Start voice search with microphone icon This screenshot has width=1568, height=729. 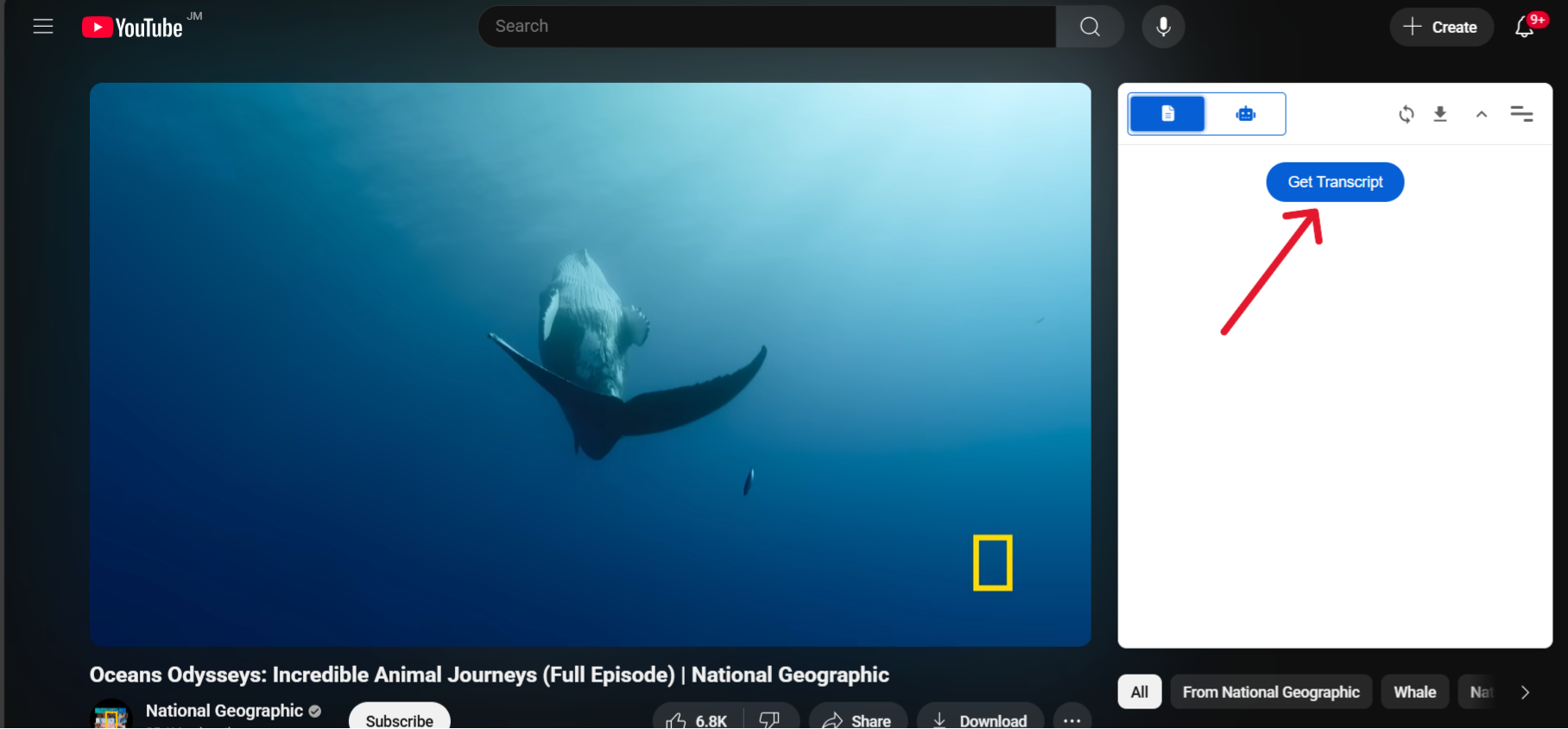coord(1163,27)
